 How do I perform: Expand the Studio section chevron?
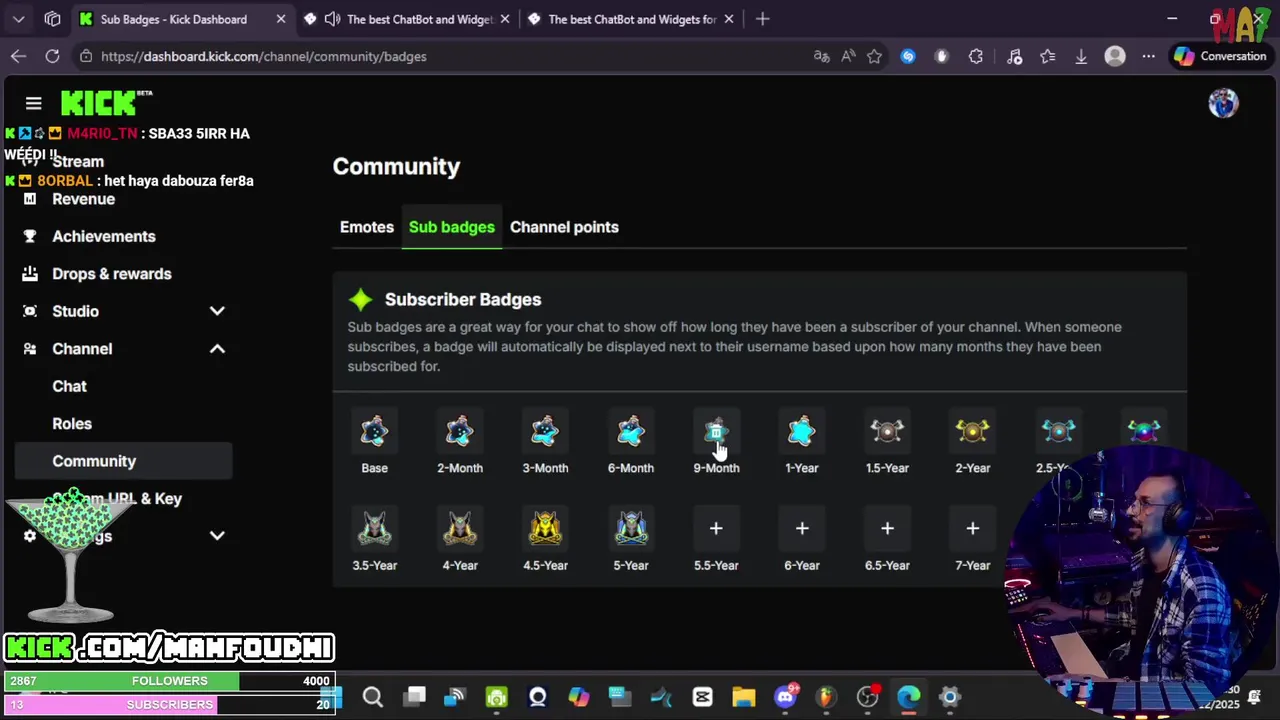(x=217, y=311)
